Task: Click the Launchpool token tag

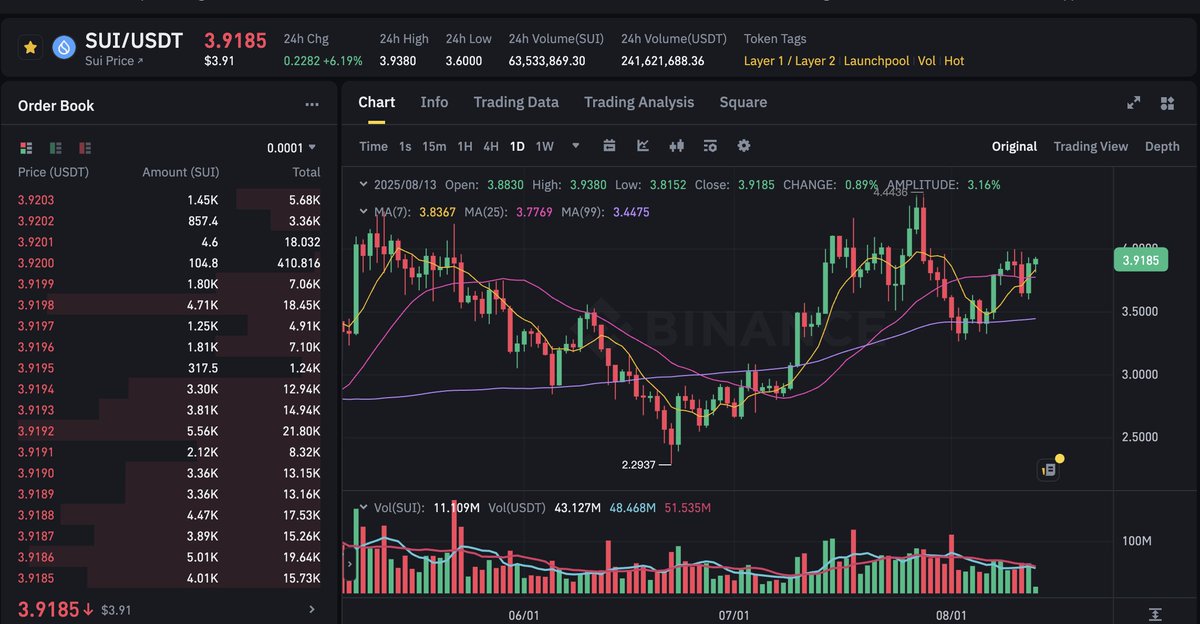Action: tap(877, 61)
